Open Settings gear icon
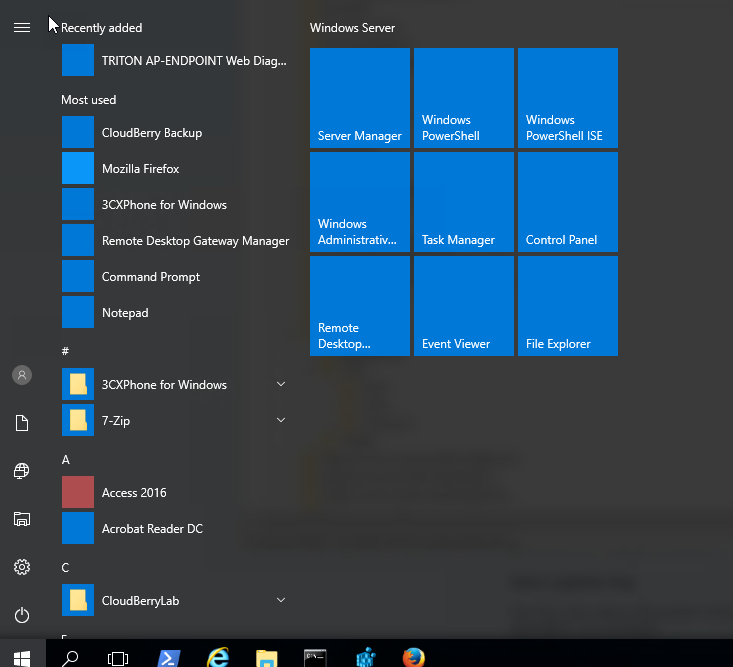The width and height of the screenshot is (733, 667). click(x=21, y=567)
